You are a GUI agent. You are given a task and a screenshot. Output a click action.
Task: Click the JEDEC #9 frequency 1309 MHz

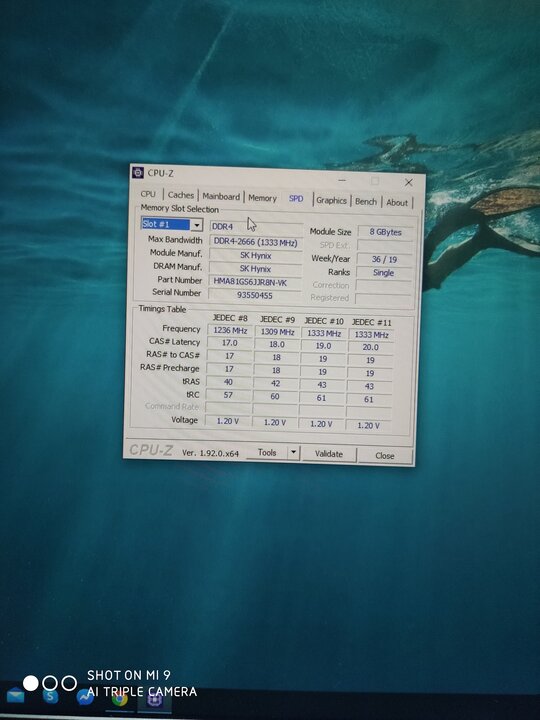tap(277, 332)
